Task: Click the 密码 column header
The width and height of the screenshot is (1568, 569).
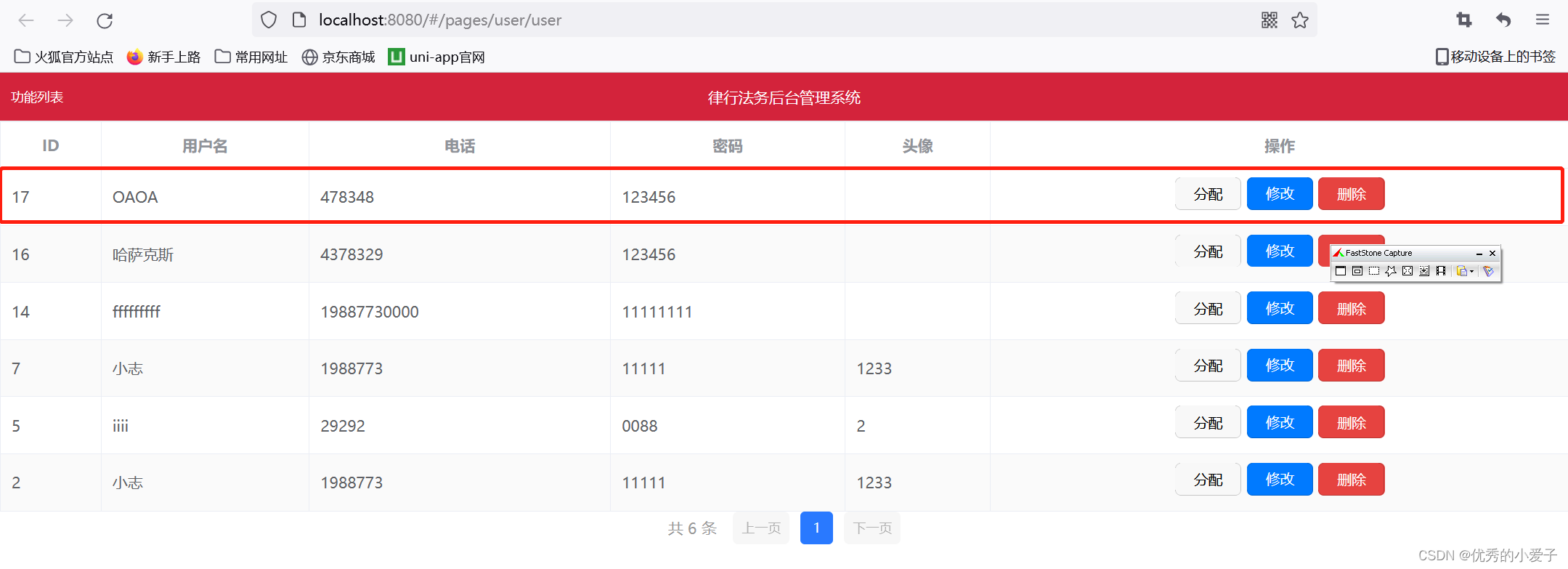Action: click(x=728, y=146)
